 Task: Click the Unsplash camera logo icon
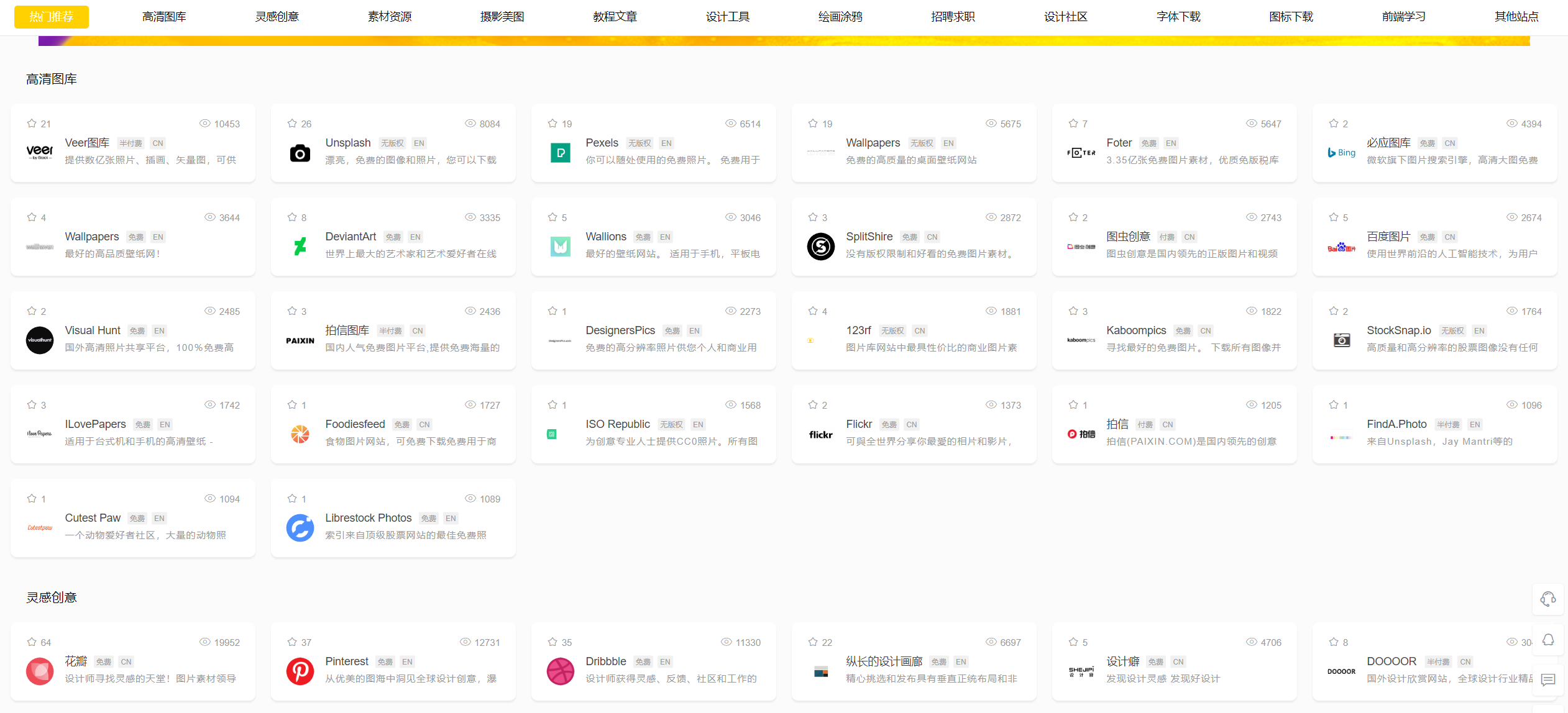[x=300, y=153]
